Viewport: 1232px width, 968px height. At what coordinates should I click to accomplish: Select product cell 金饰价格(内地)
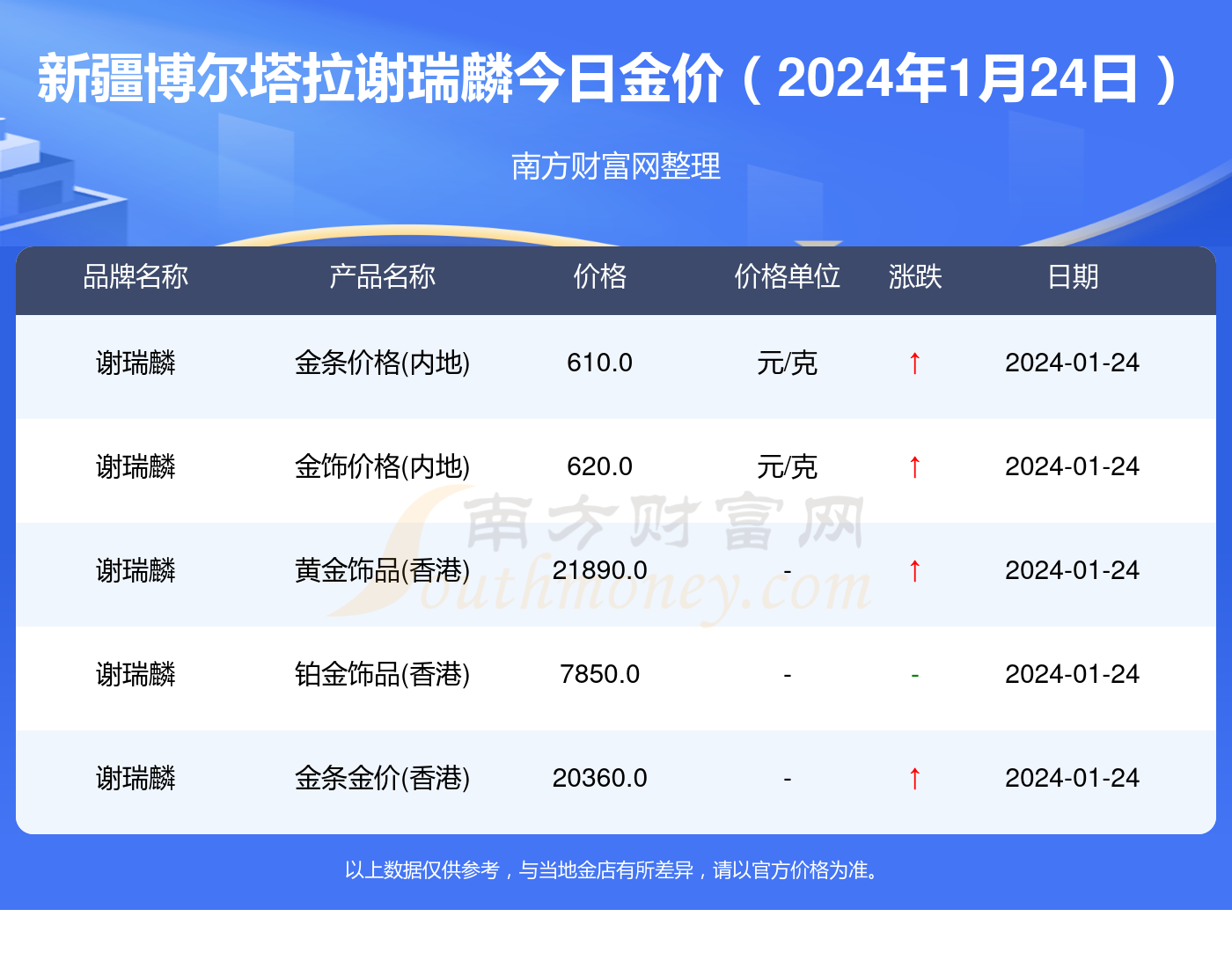(383, 466)
